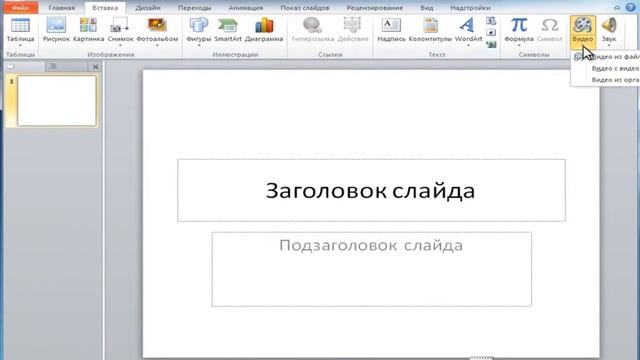Click the Формула pi icon
Image resolution: width=640 pixels, height=360 pixels.
(519, 25)
